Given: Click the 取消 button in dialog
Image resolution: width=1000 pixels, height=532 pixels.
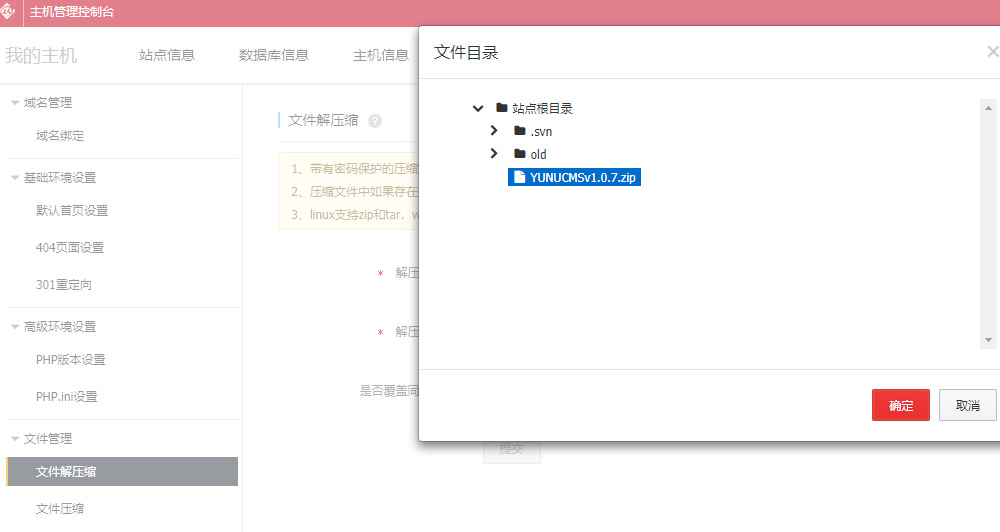Looking at the screenshot, I should (967, 405).
